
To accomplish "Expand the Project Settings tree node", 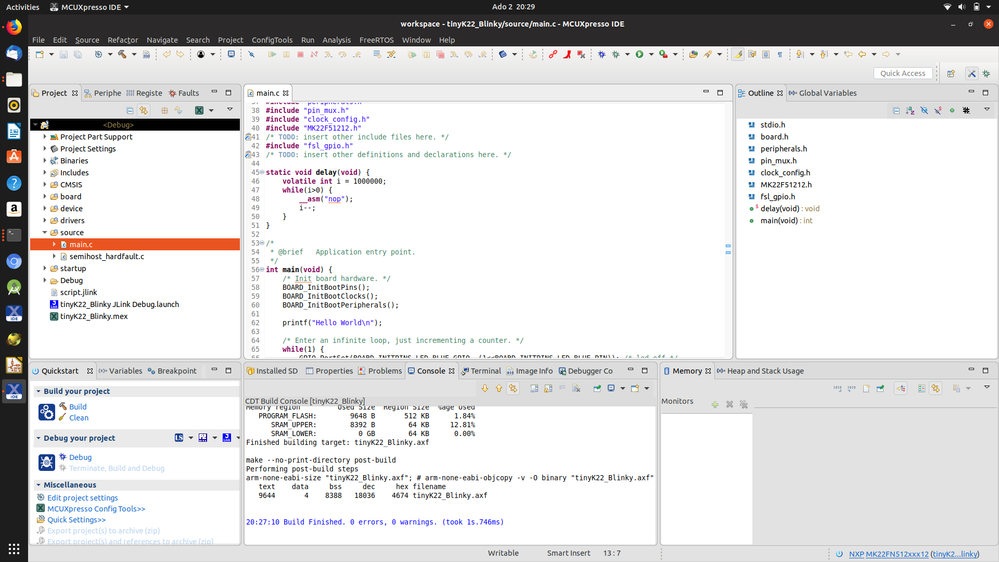I will 45,149.
